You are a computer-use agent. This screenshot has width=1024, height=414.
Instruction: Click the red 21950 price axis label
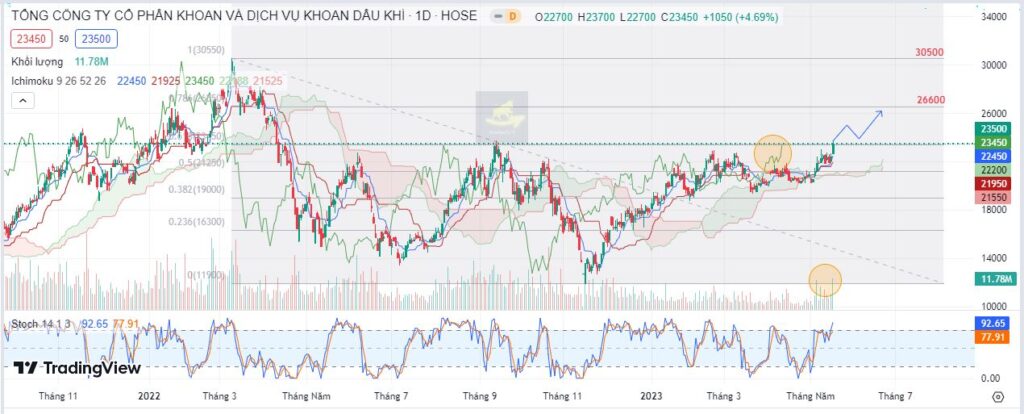(x=993, y=183)
